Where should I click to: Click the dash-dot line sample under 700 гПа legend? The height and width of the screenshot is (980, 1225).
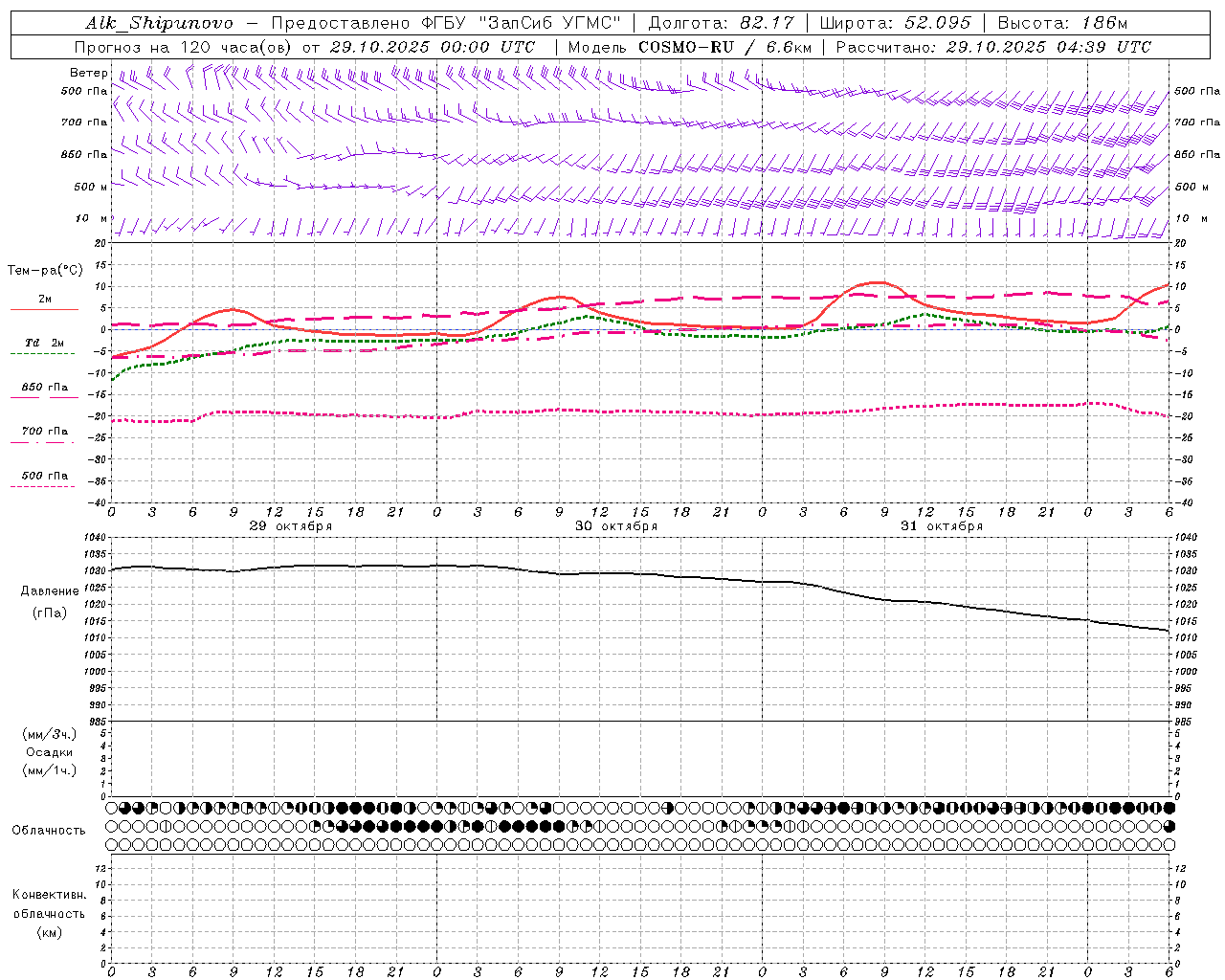42,442
